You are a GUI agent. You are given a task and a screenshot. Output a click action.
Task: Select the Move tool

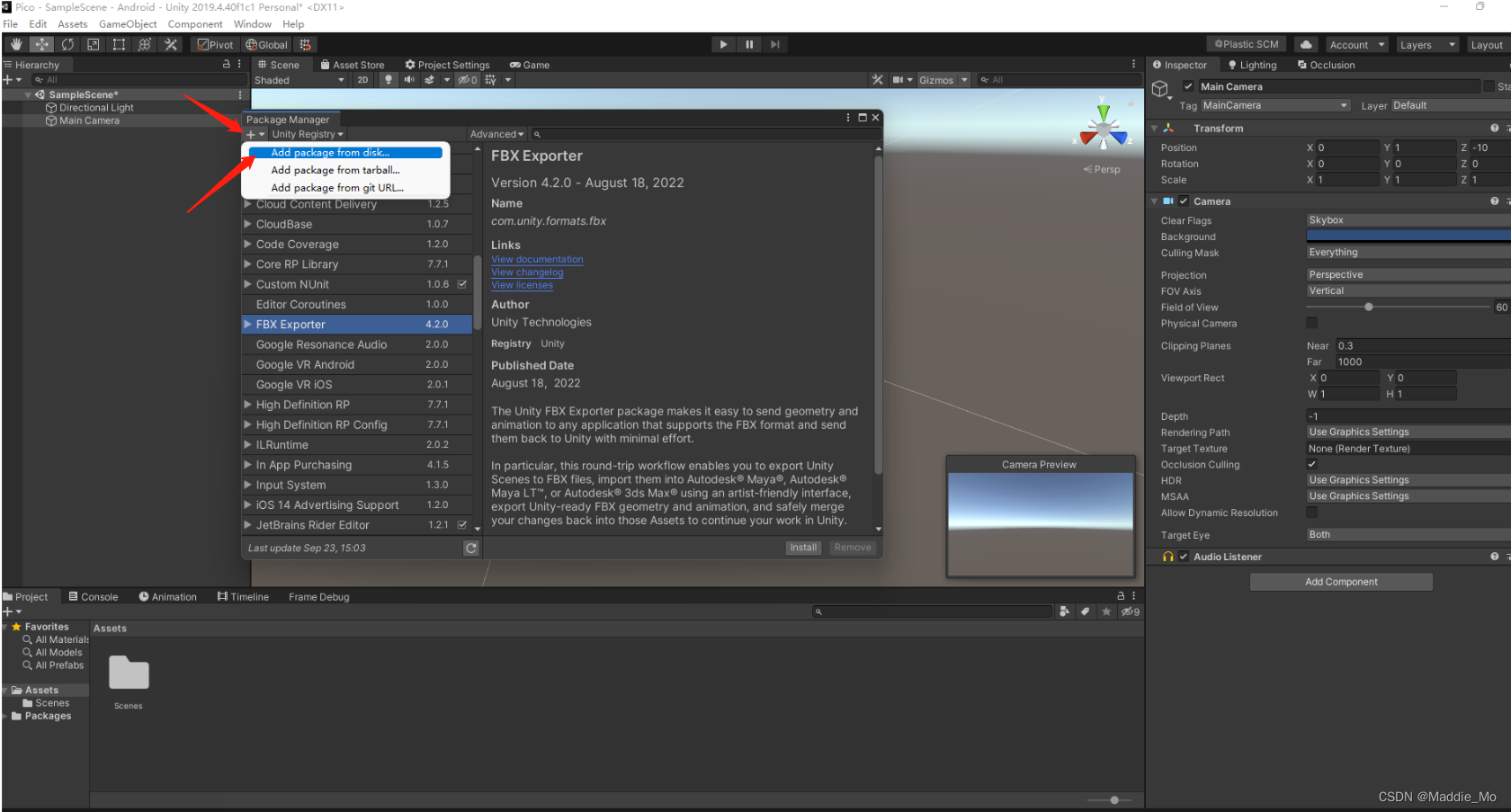pyautogui.click(x=41, y=44)
